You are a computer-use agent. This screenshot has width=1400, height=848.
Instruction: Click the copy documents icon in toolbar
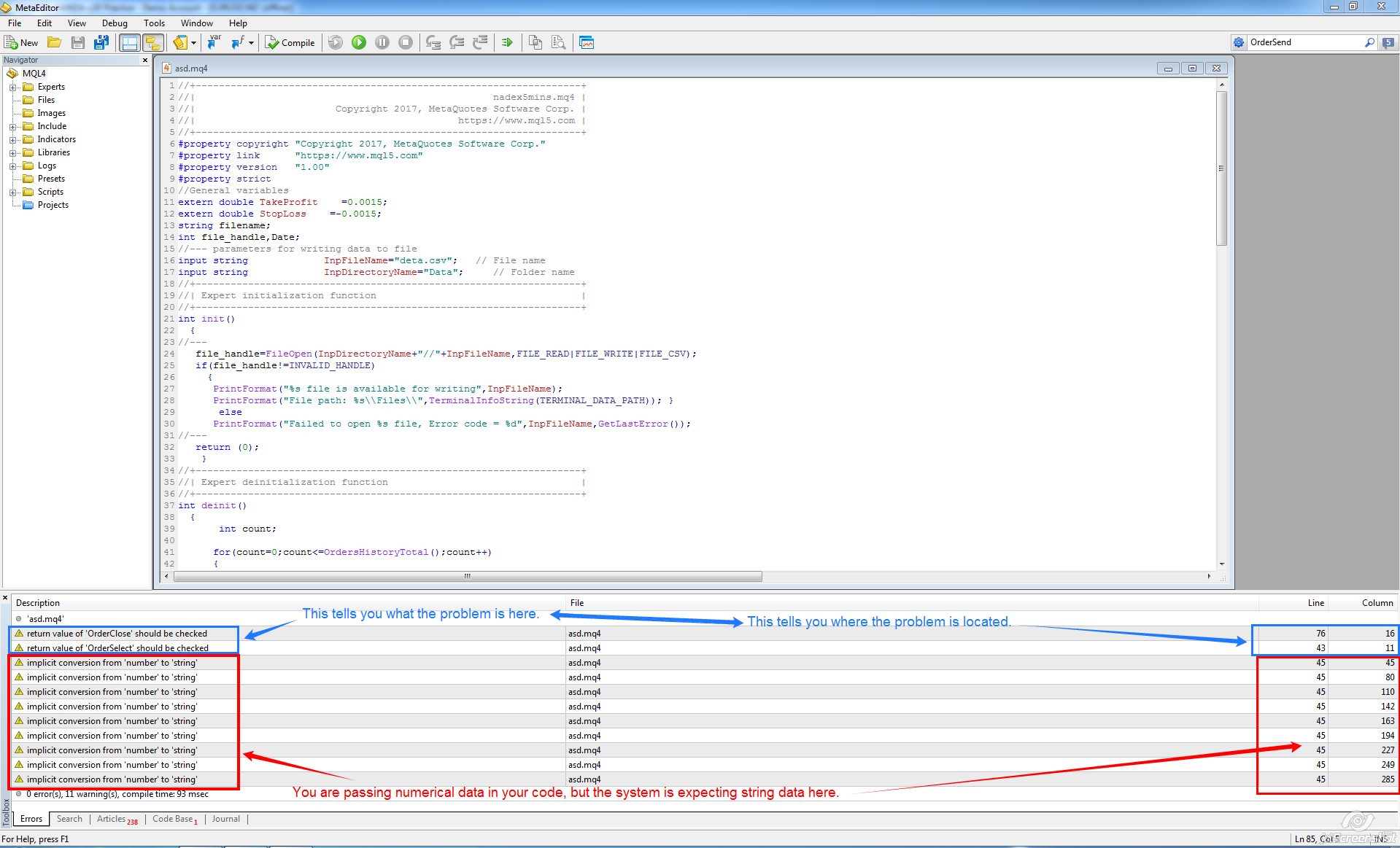tap(535, 42)
